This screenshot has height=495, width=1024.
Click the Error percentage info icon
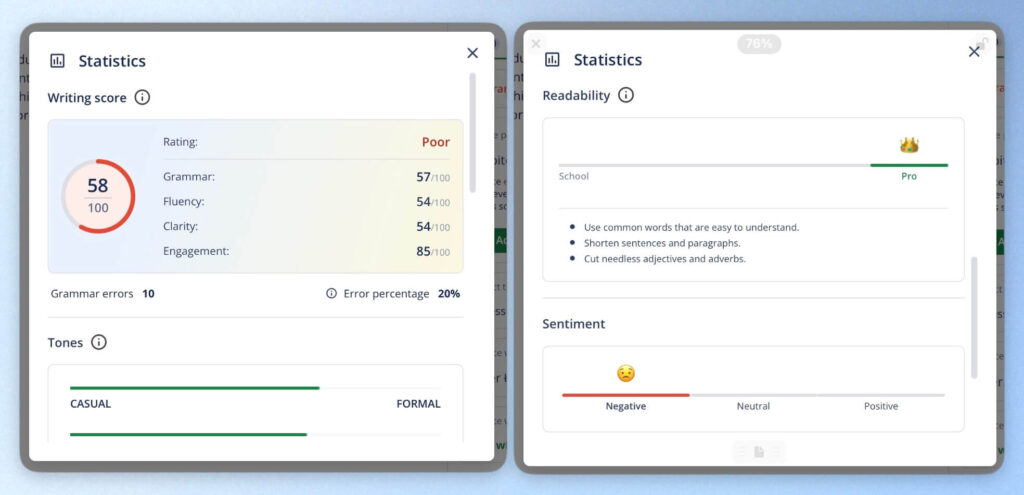(331, 294)
